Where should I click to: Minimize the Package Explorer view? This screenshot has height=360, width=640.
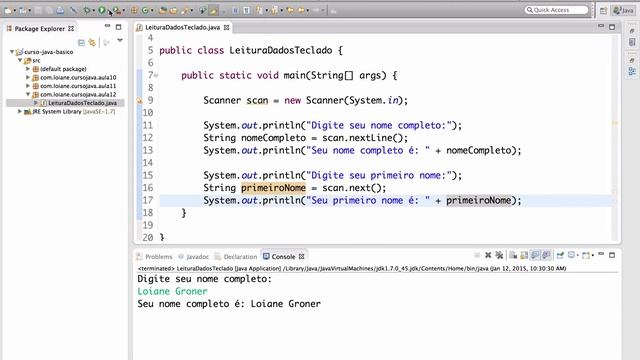point(107,26)
